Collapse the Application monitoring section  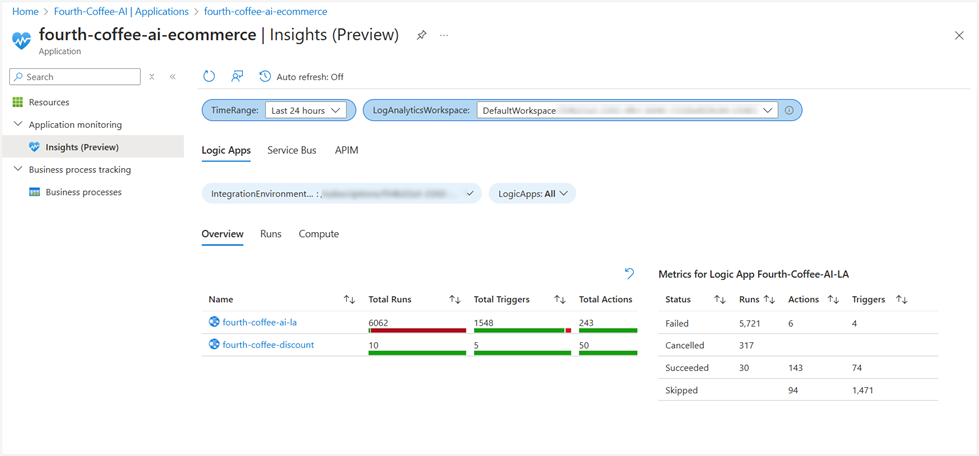coord(17,124)
